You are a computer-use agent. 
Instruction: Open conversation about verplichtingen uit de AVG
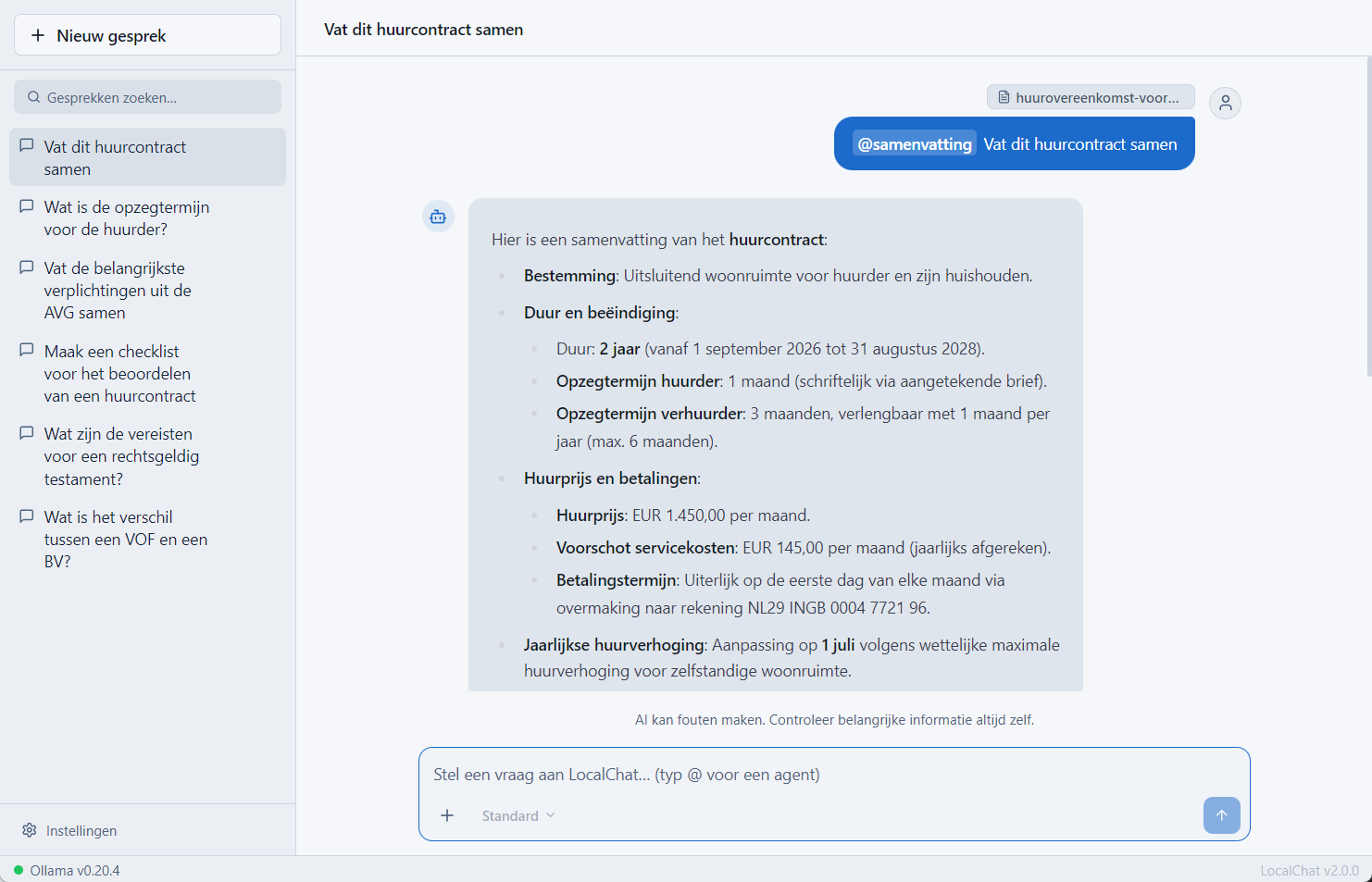coord(147,291)
